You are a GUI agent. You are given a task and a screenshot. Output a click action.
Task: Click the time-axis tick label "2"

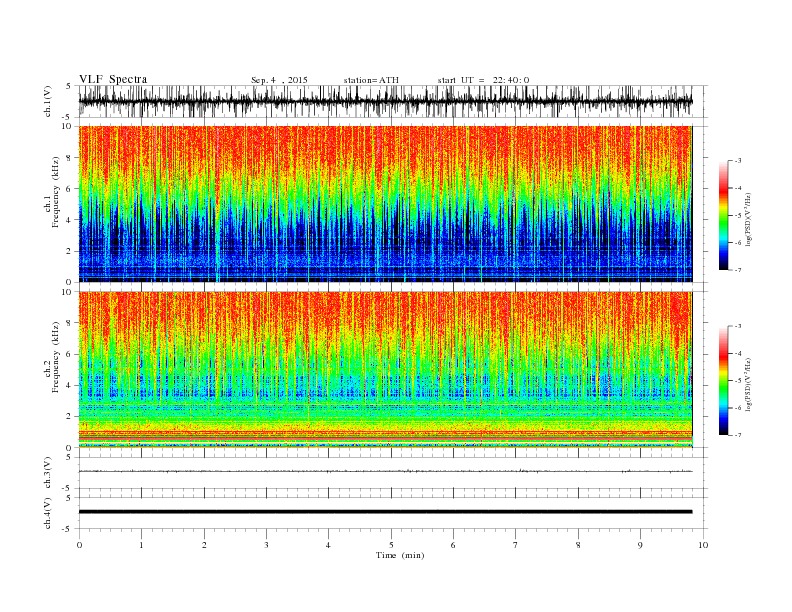pos(204,545)
